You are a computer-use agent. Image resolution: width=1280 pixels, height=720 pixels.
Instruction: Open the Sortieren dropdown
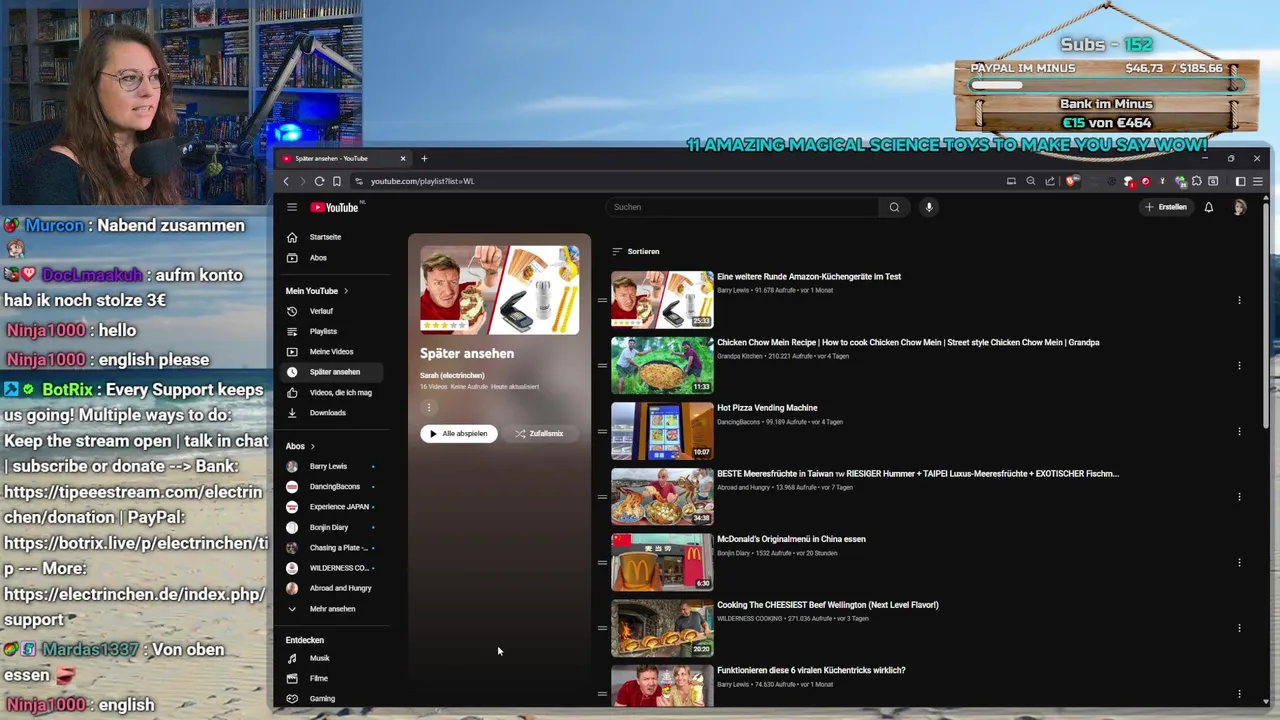coord(636,251)
